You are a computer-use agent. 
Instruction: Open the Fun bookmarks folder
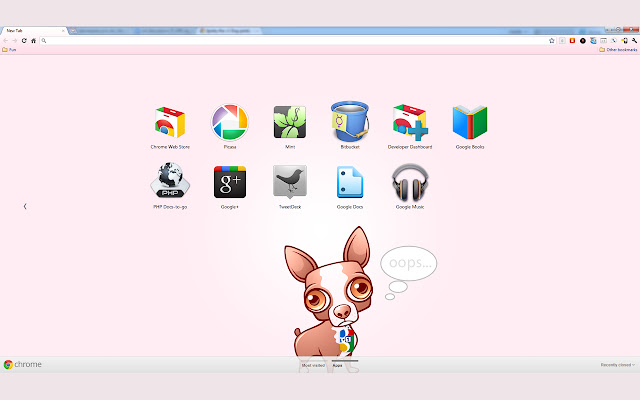(x=9, y=50)
